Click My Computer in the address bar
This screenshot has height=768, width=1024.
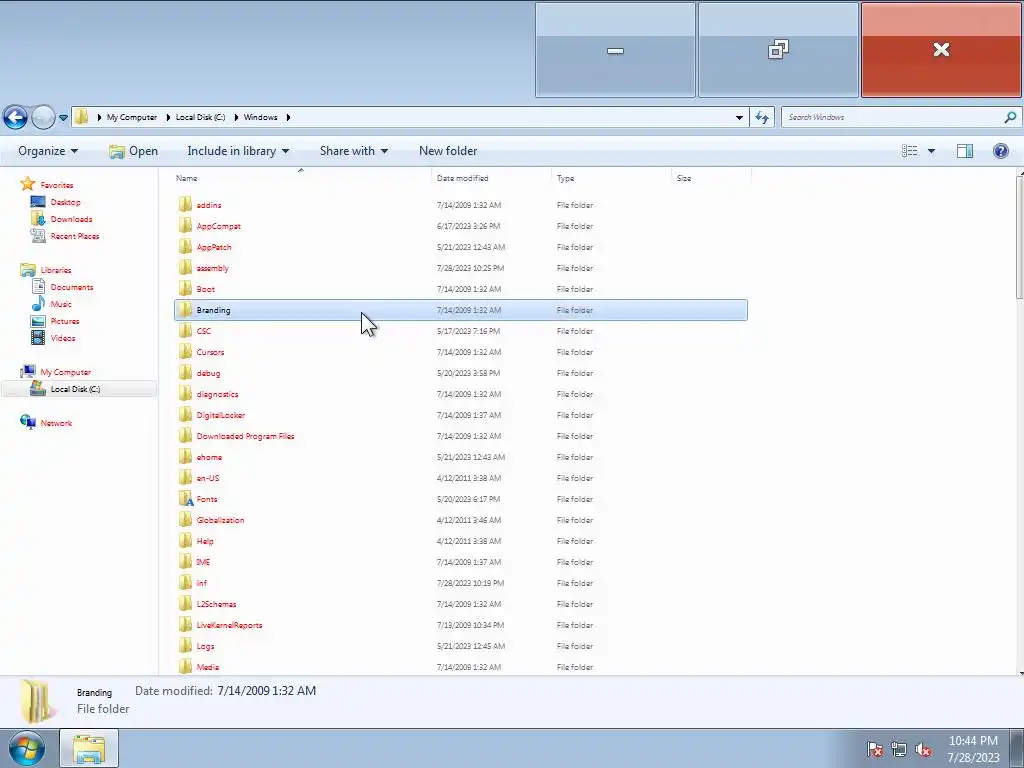[x=132, y=118]
